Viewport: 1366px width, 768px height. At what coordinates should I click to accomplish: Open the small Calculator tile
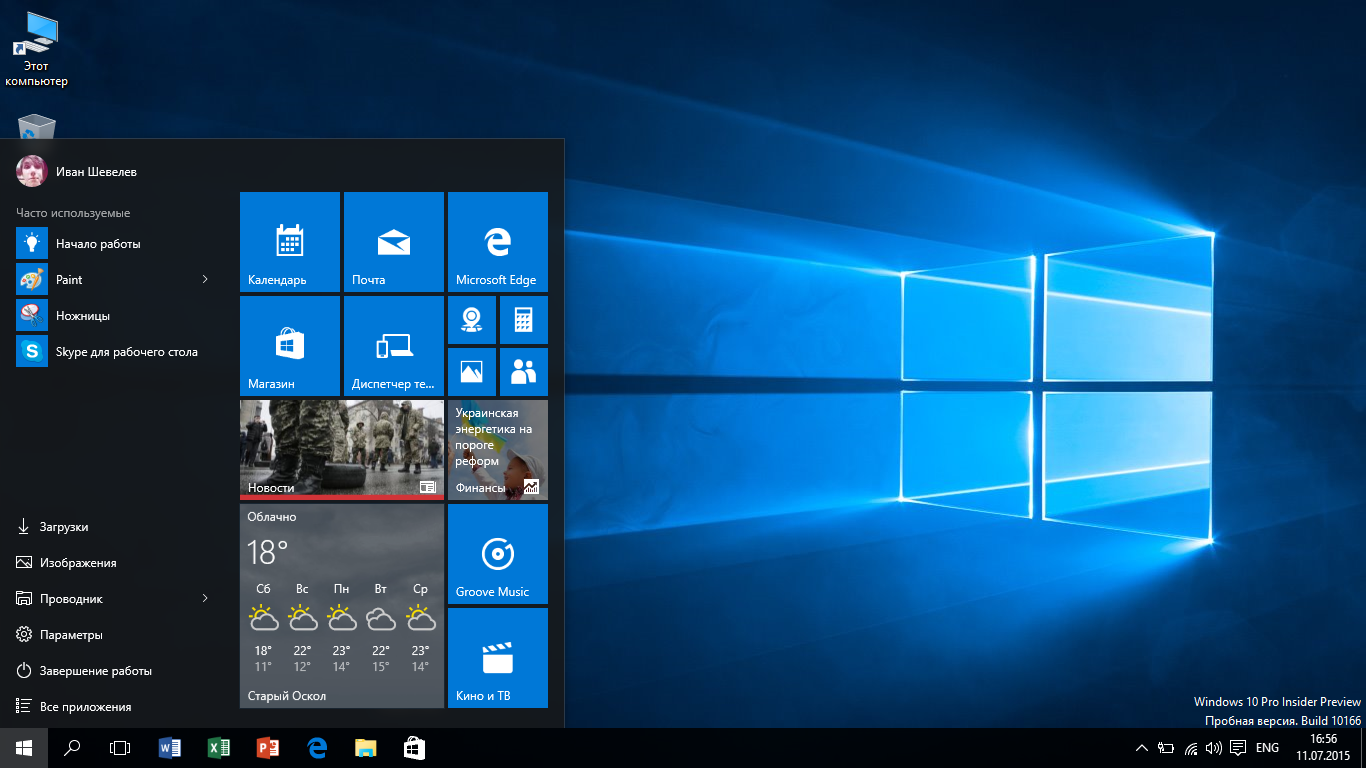coord(523,320)
